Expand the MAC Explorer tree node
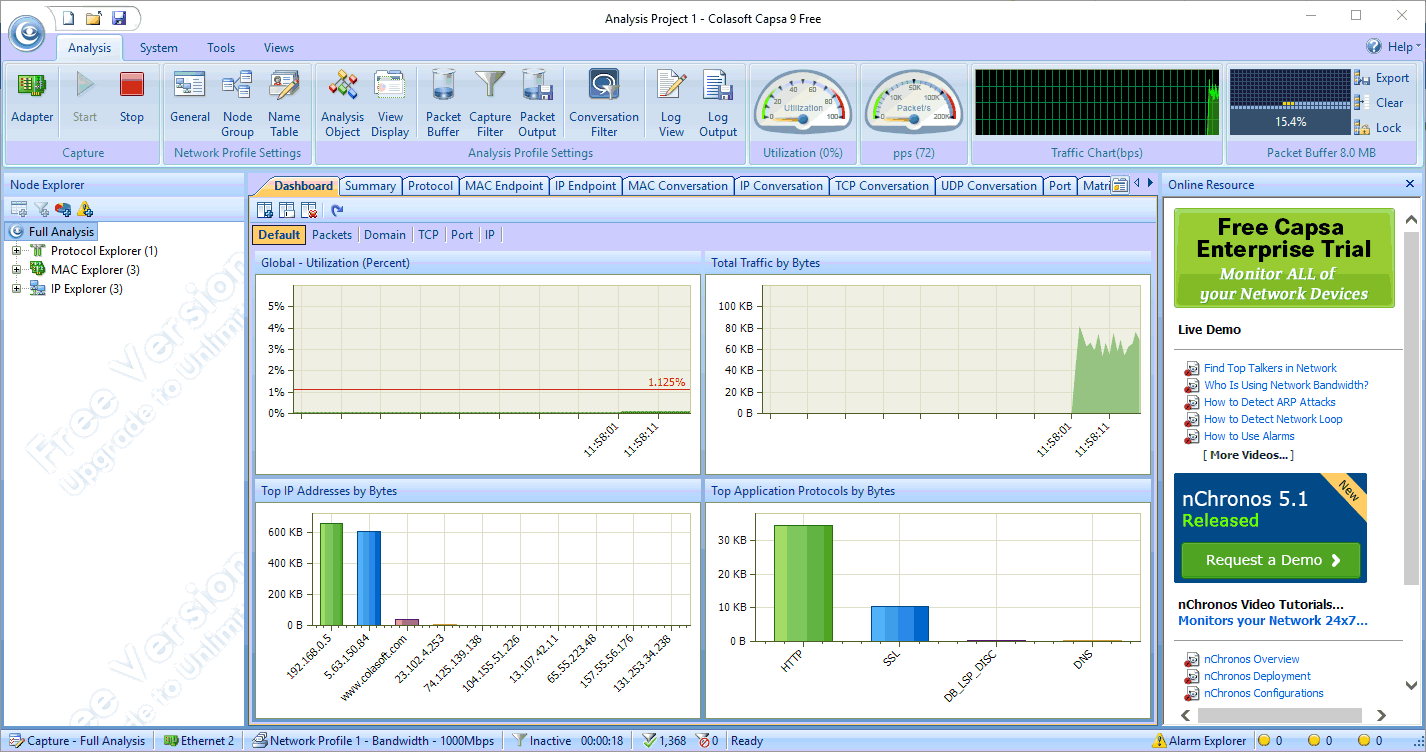 coord(16,270)
